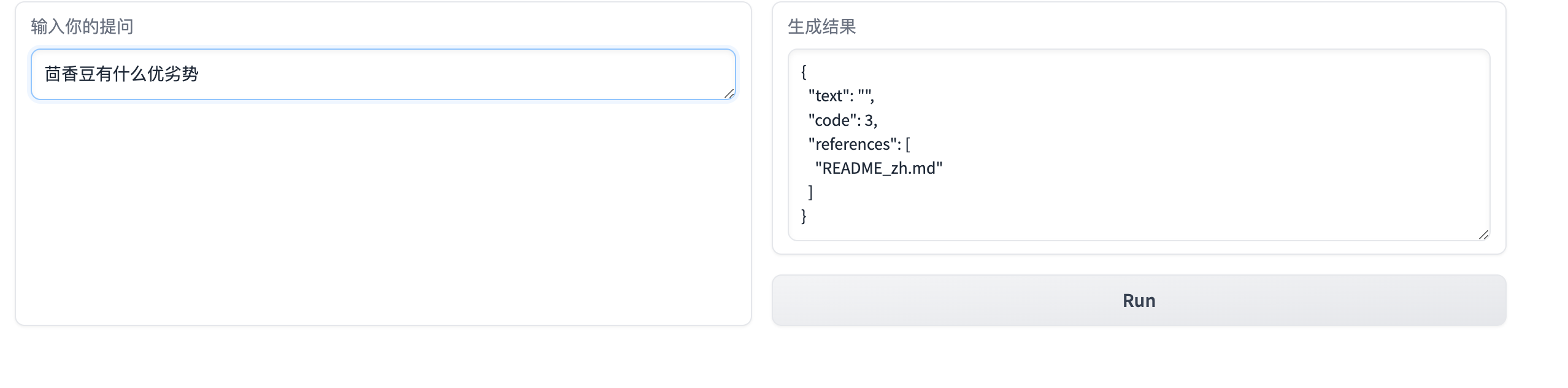
Task: Click the opening square bracket after references
Action: 908,144
